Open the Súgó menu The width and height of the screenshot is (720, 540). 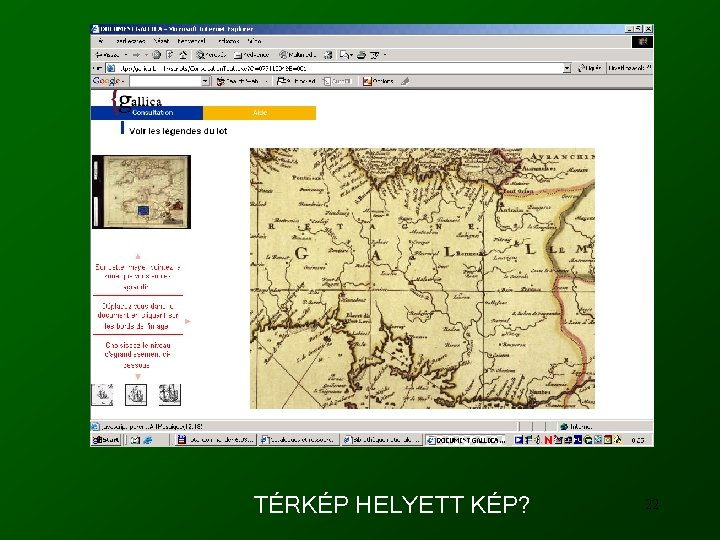click(254, 41)
